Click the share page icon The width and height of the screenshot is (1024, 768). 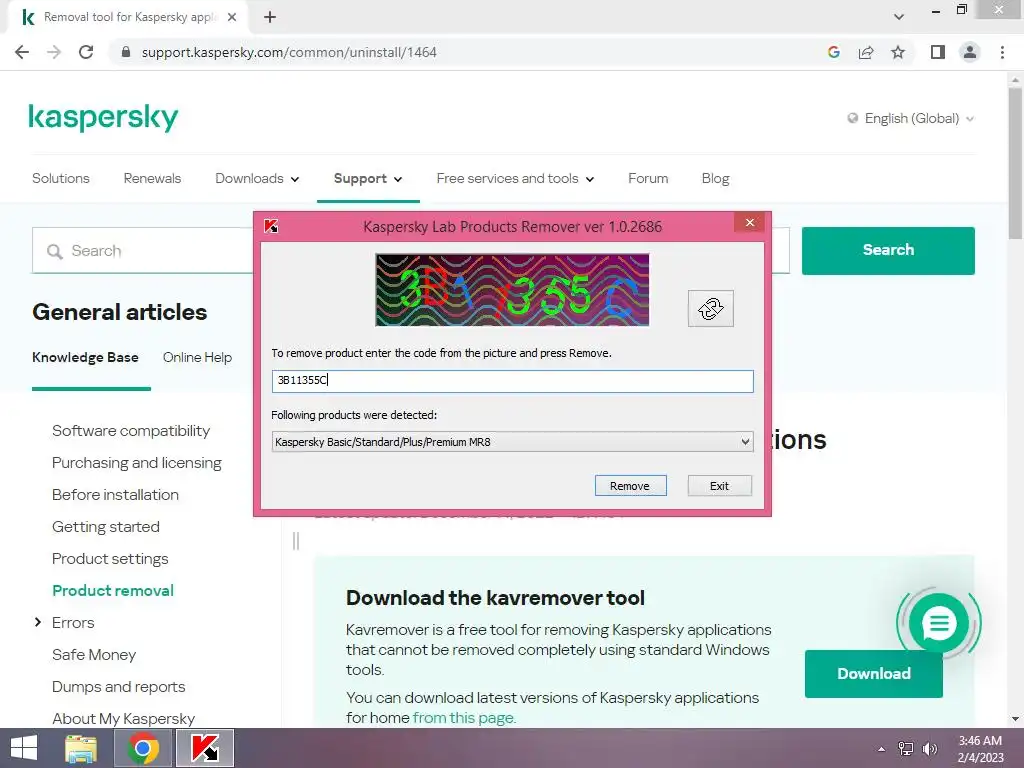866,52
